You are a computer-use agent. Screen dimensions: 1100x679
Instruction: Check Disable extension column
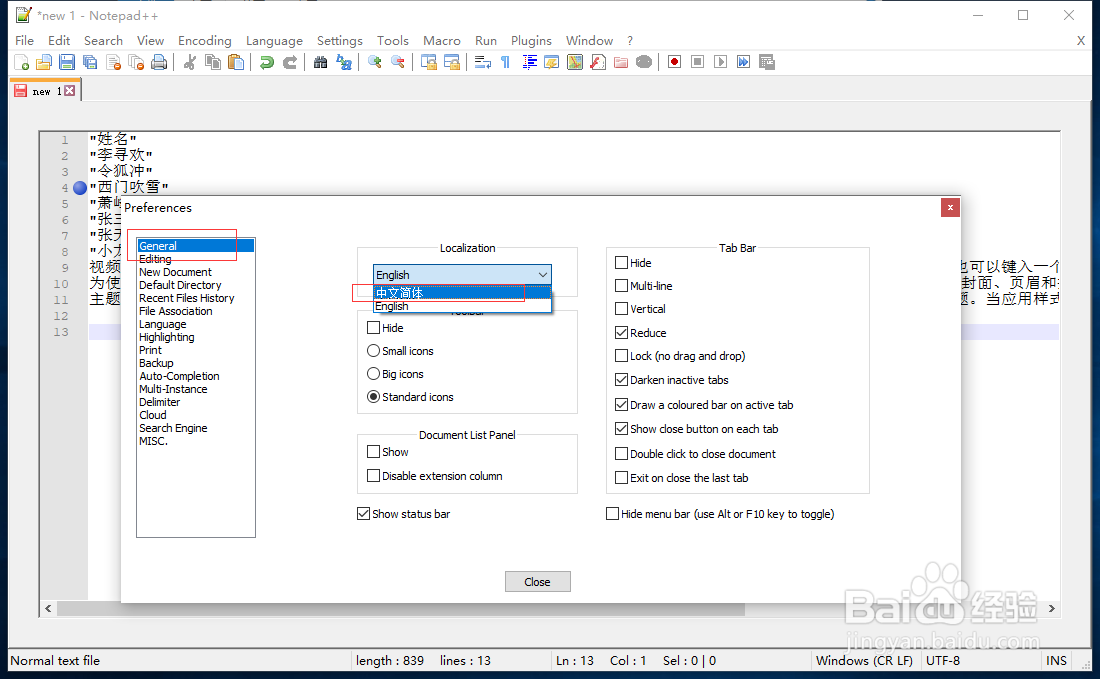(373, 476)
